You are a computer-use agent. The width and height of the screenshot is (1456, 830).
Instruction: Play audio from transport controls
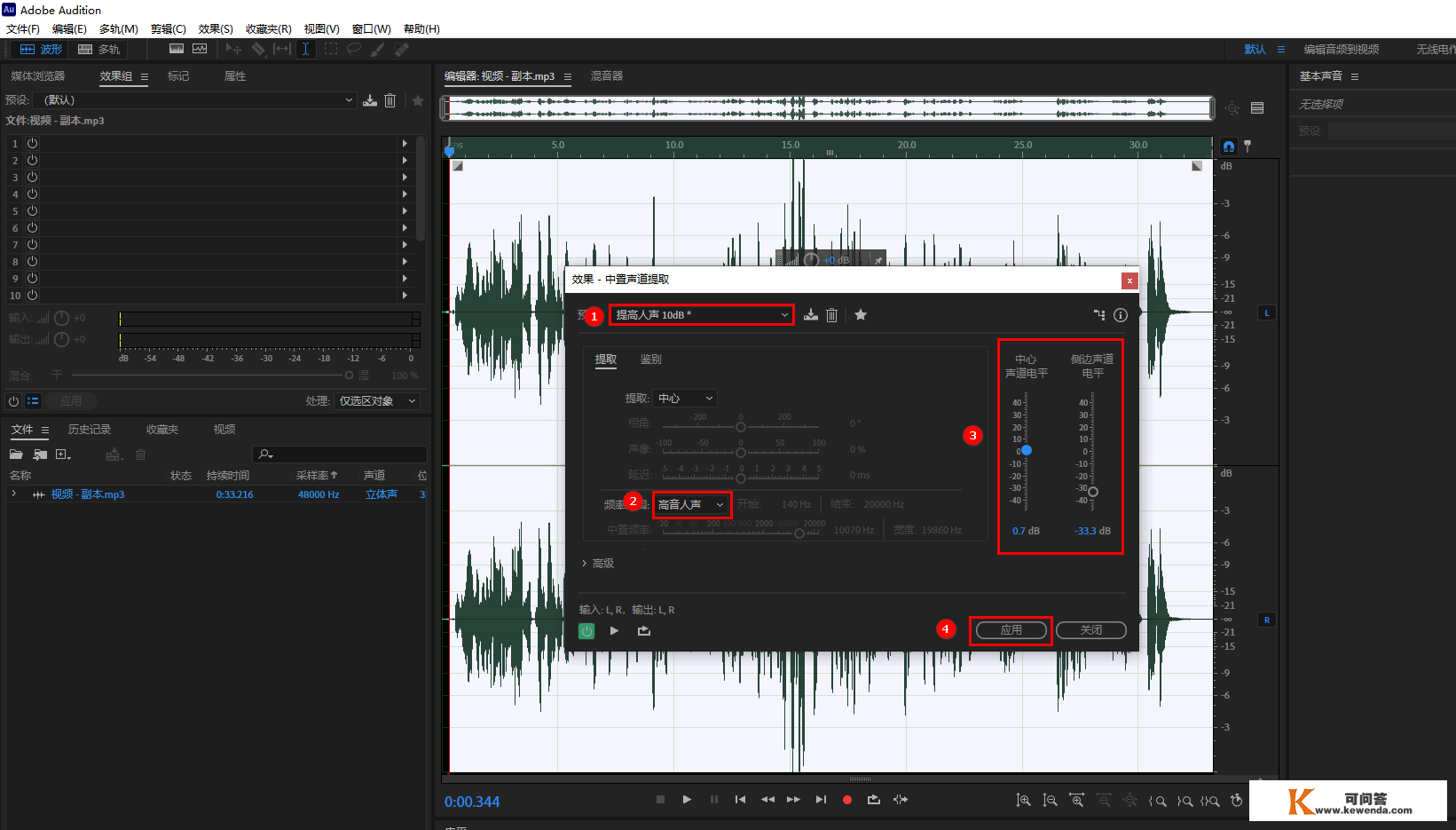point(687,800)
